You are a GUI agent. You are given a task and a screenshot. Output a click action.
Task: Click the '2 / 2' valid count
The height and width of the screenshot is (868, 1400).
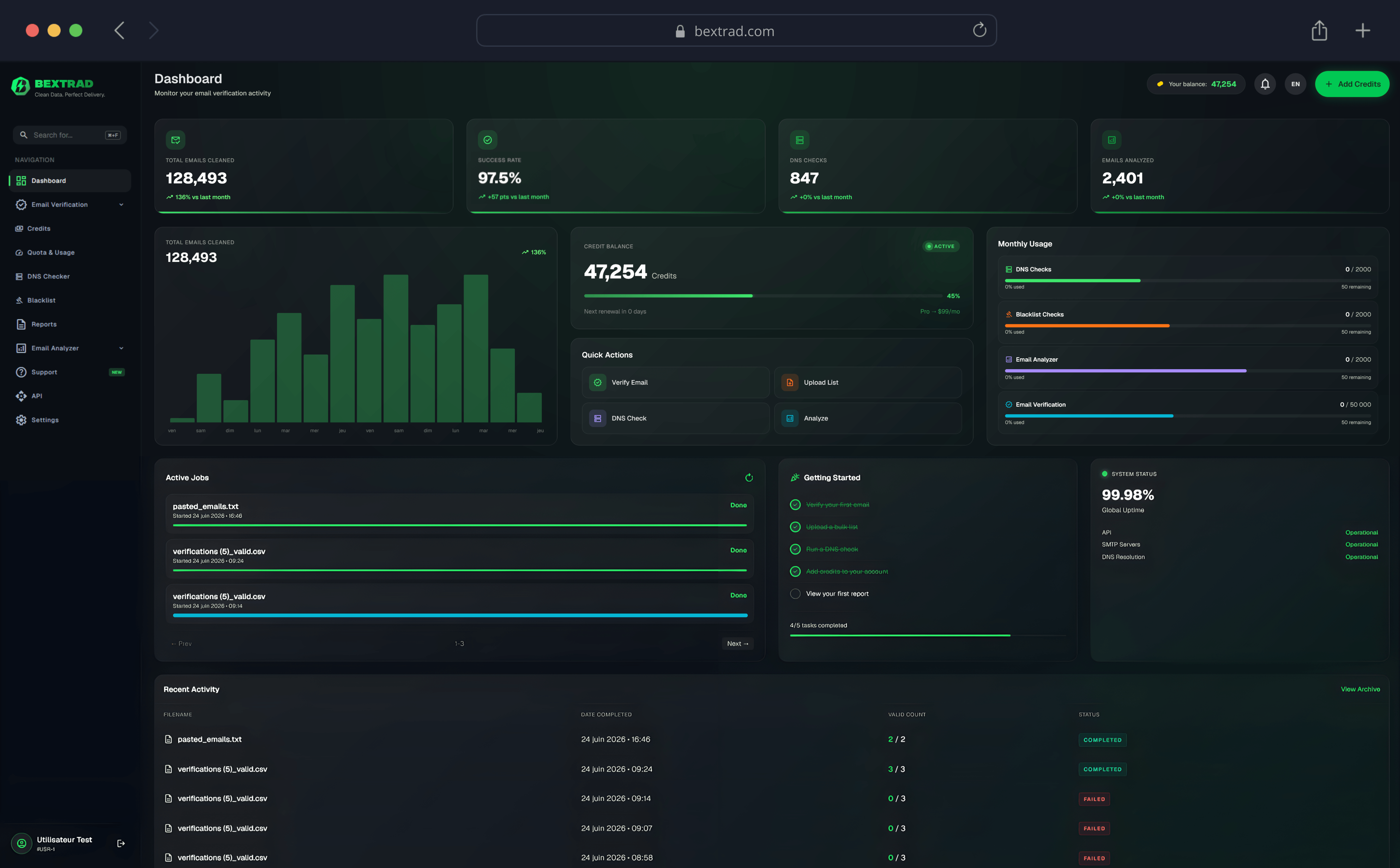click(x=896, y=739)
